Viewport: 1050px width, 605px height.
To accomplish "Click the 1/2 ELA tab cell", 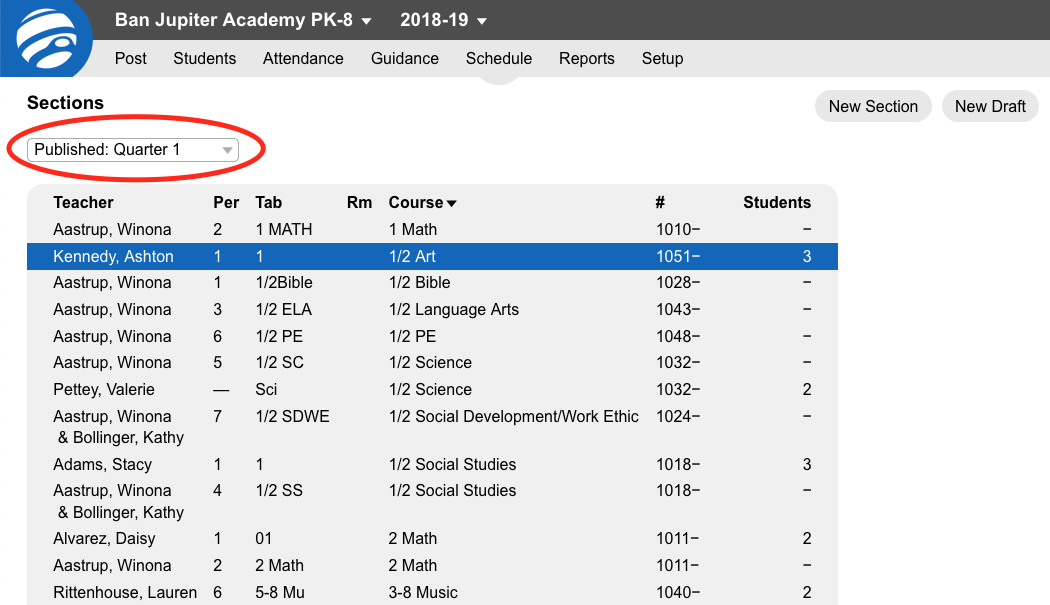I will pos(284,310).
